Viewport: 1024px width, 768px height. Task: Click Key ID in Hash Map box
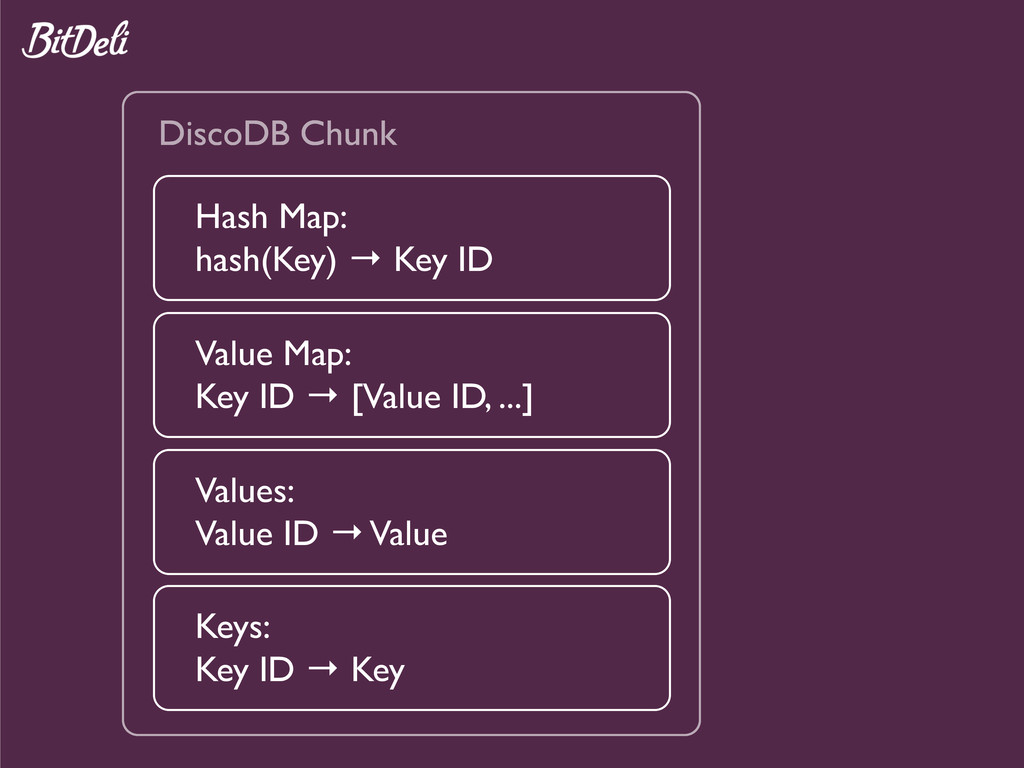(x=443, y=261)
